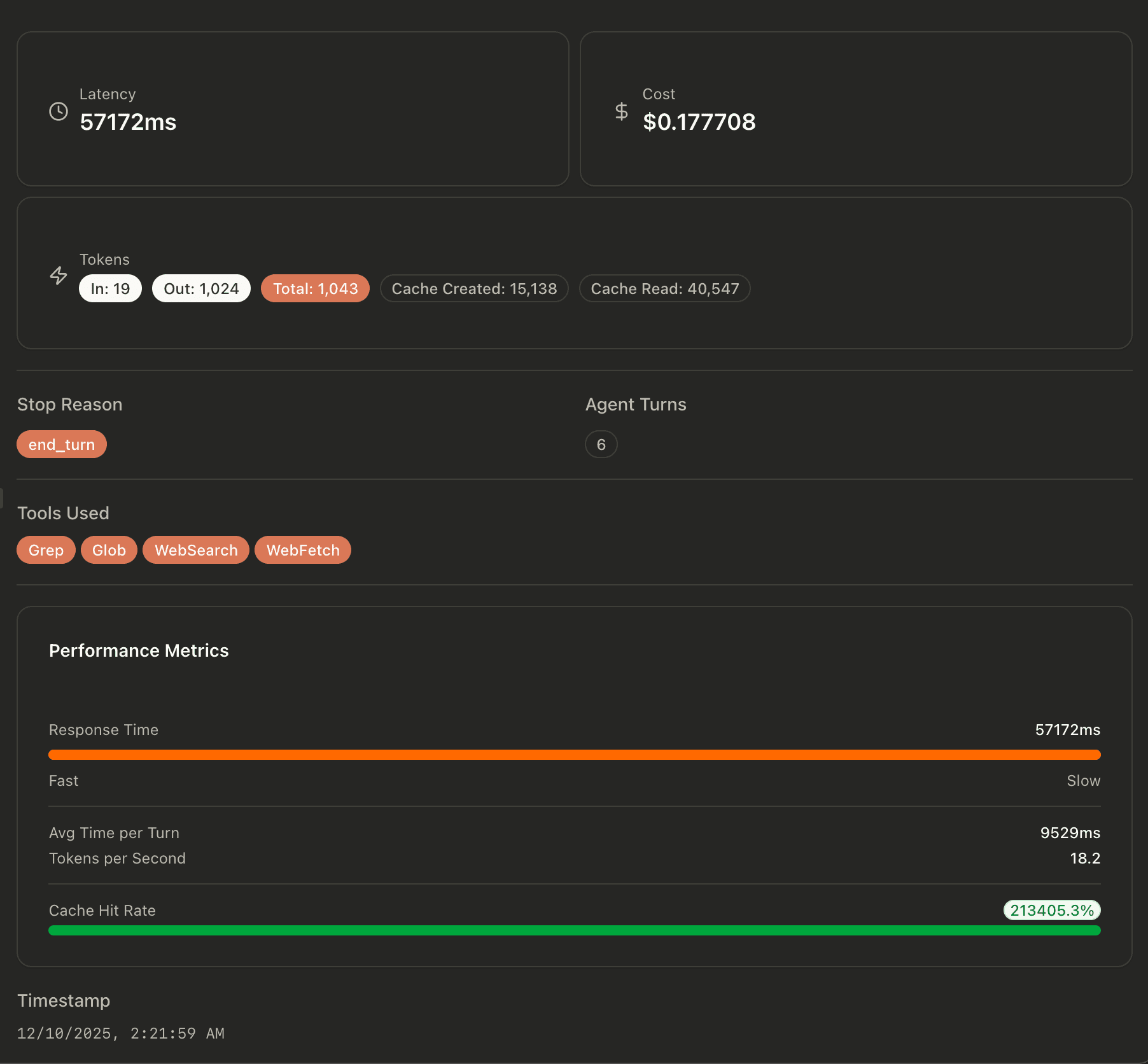
Task: Click the orange Response Time progress bar
Action: click(x=575, y=755)
